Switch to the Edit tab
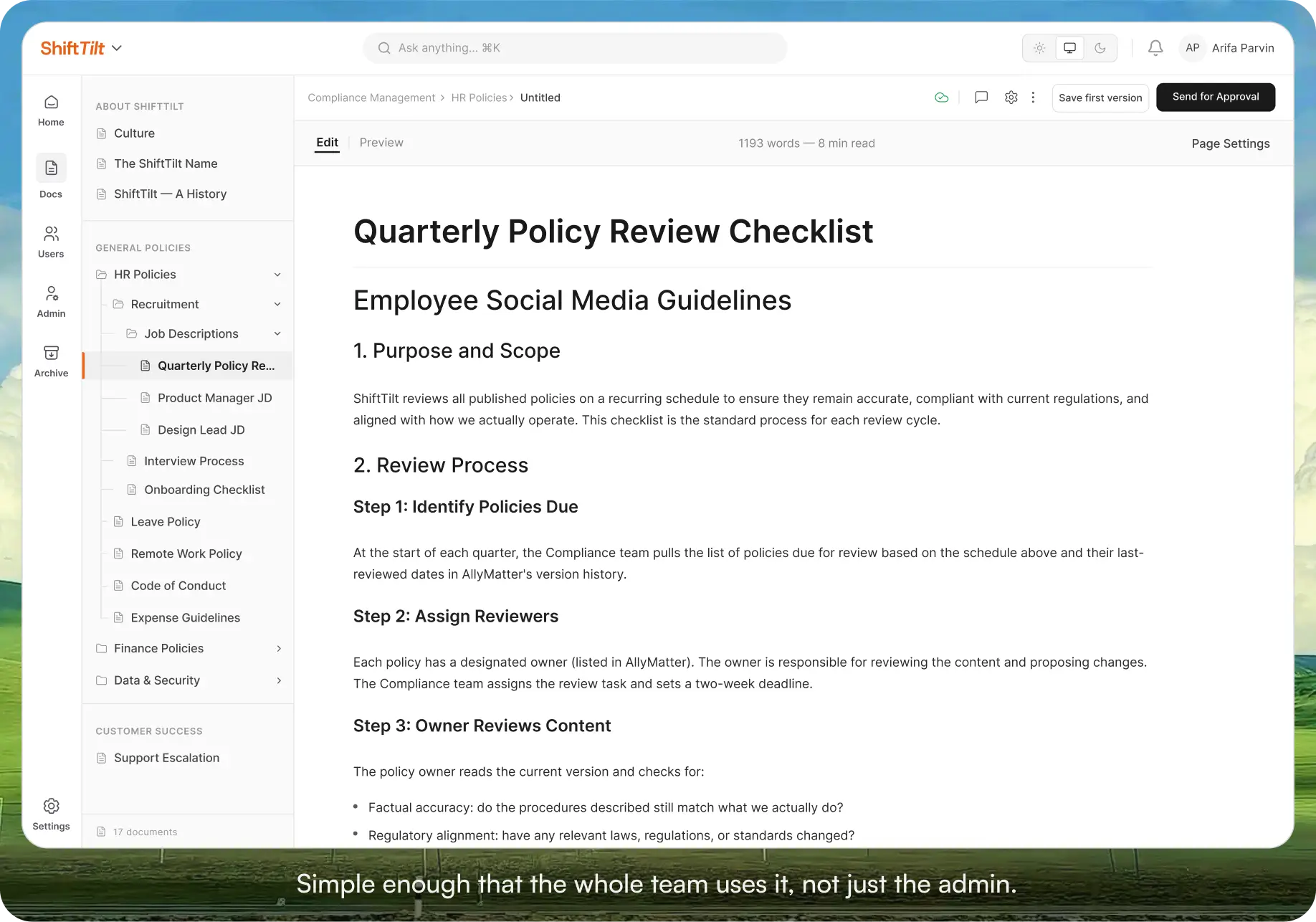 (x=328, y=143)
